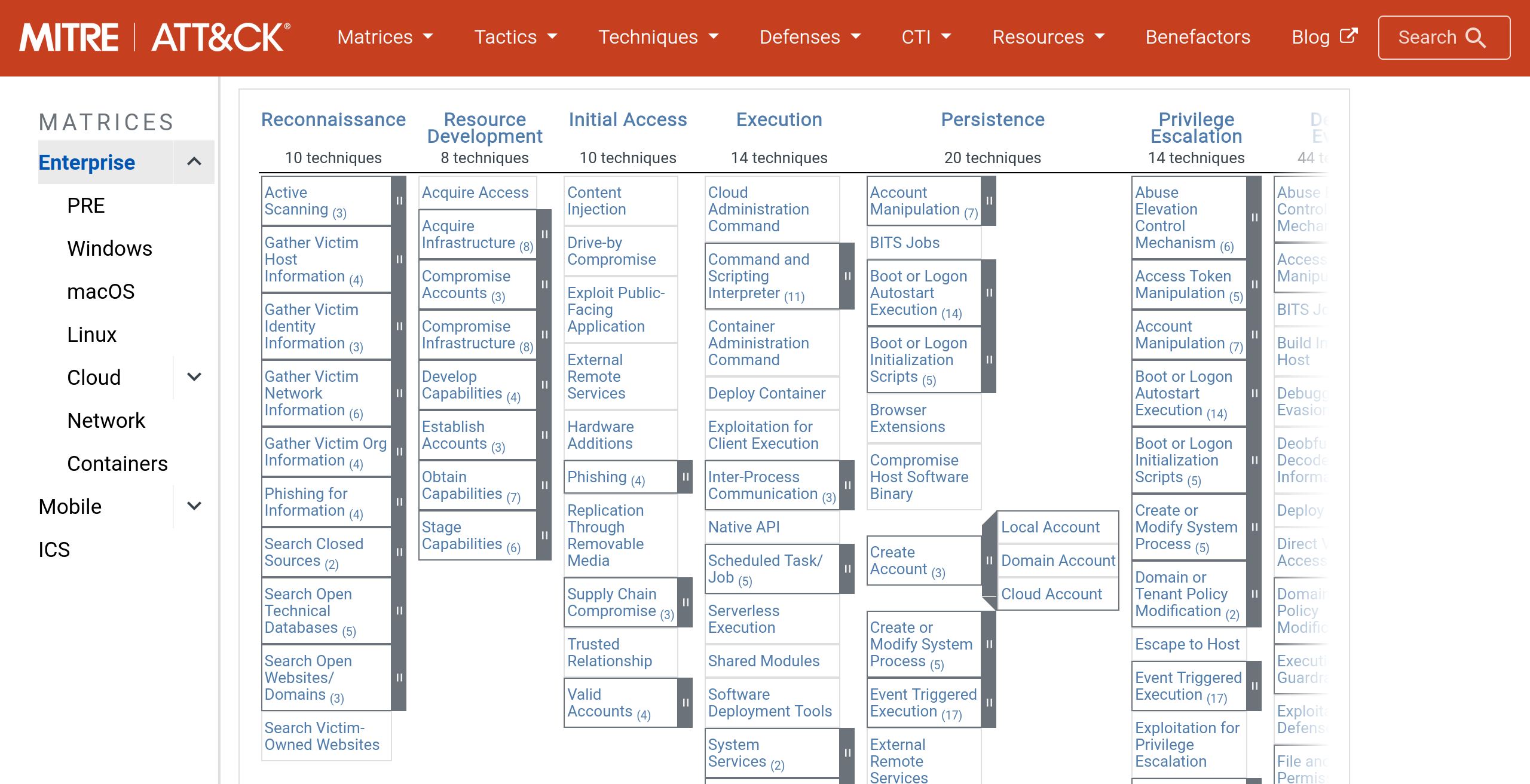1530x784 pixels.
Task: Open the Trusted Relationship technique
Action: point(610,653)
